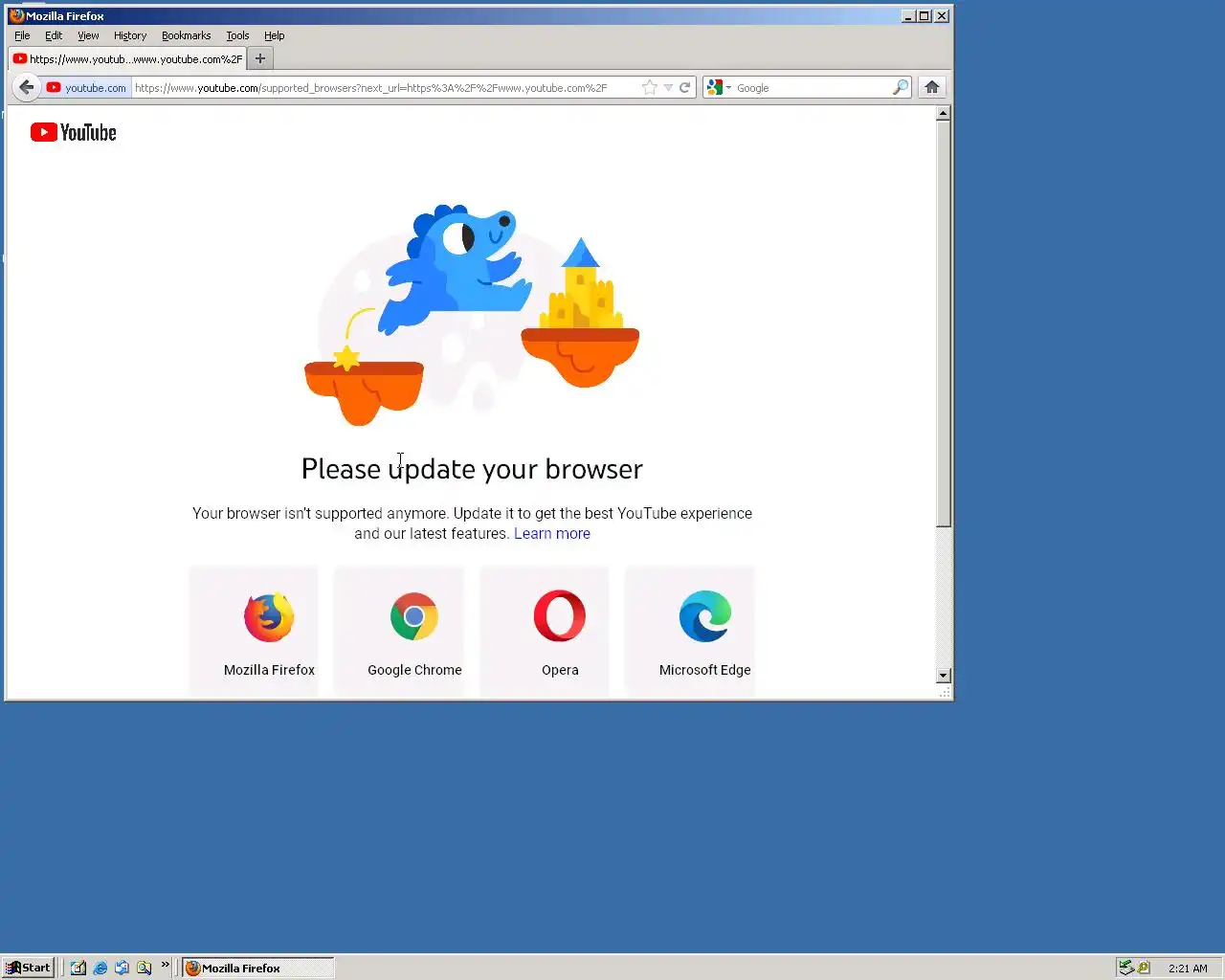1225x980 pixels.
Task: Click the youtube.com site identity button
Action: 87,88
